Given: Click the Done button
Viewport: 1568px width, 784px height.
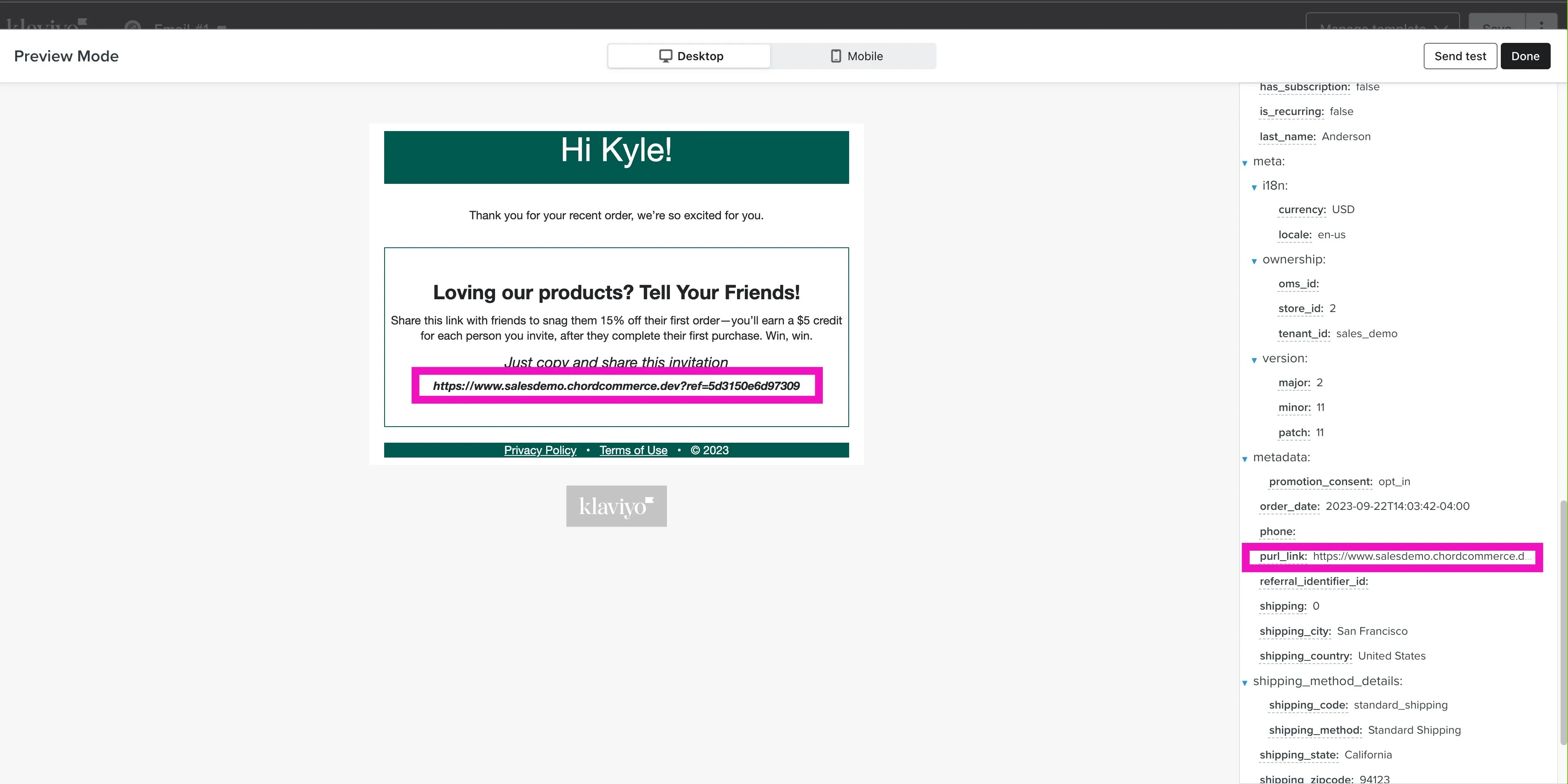Looking at the screenshot, I should coord(1525,56).
